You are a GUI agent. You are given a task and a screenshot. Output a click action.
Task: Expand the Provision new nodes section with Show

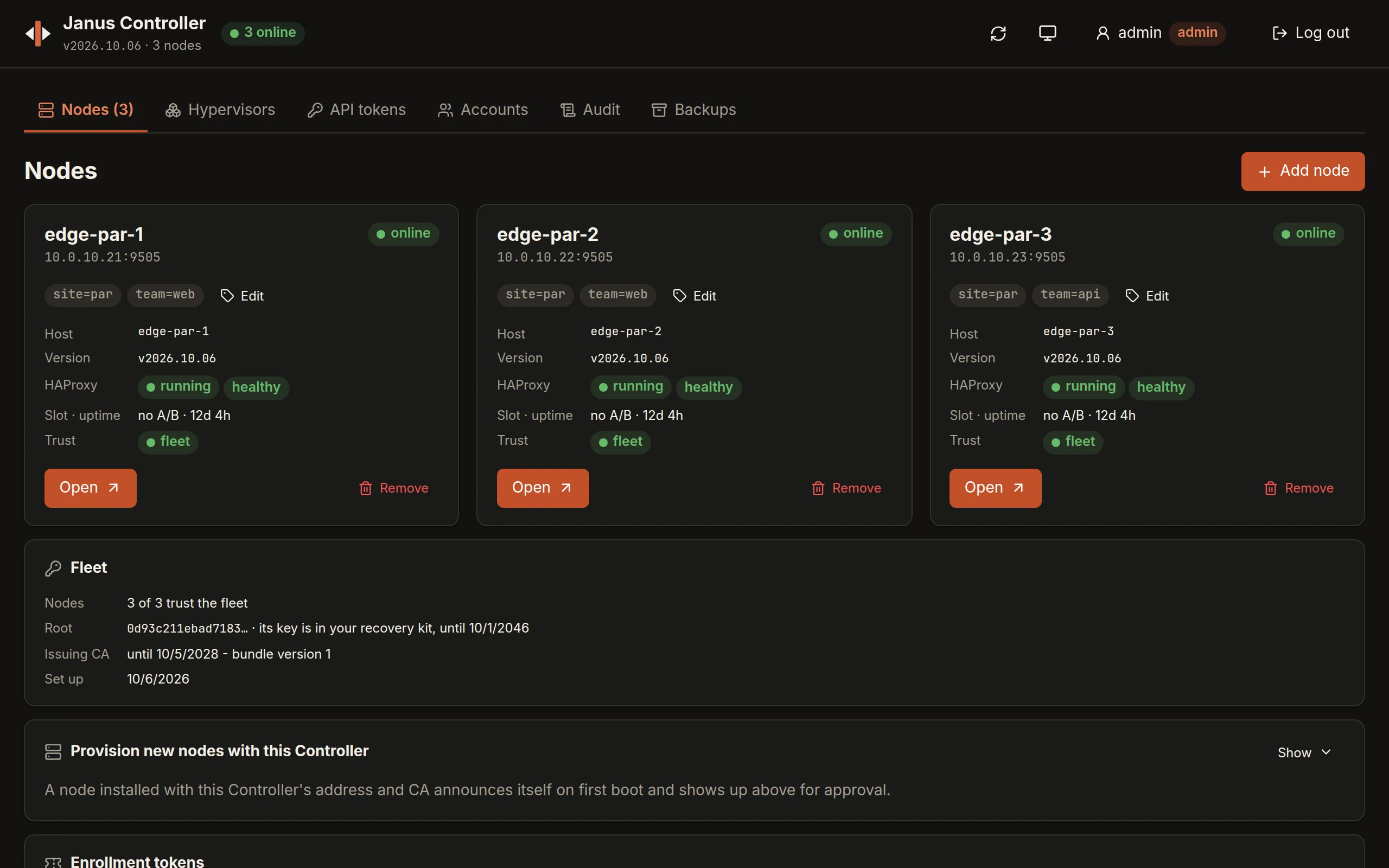[1303, 752]
